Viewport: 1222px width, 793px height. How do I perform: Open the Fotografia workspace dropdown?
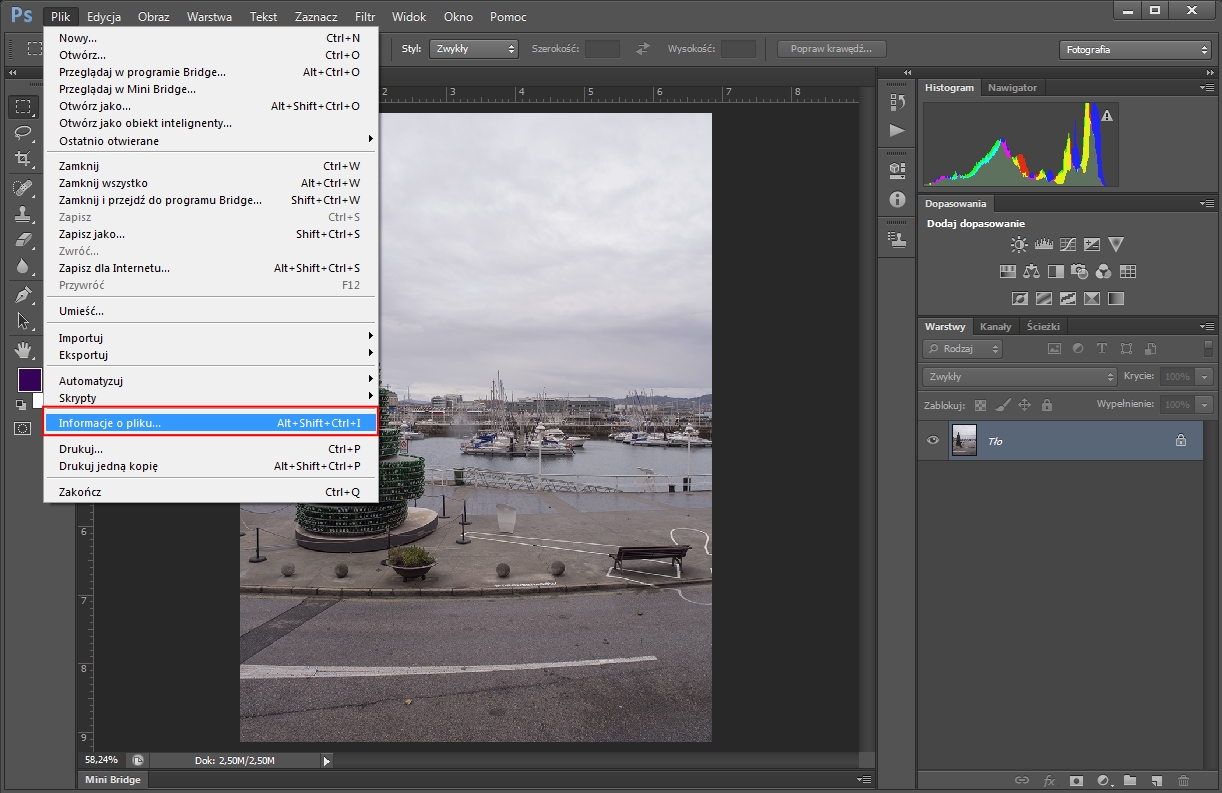1134,49
